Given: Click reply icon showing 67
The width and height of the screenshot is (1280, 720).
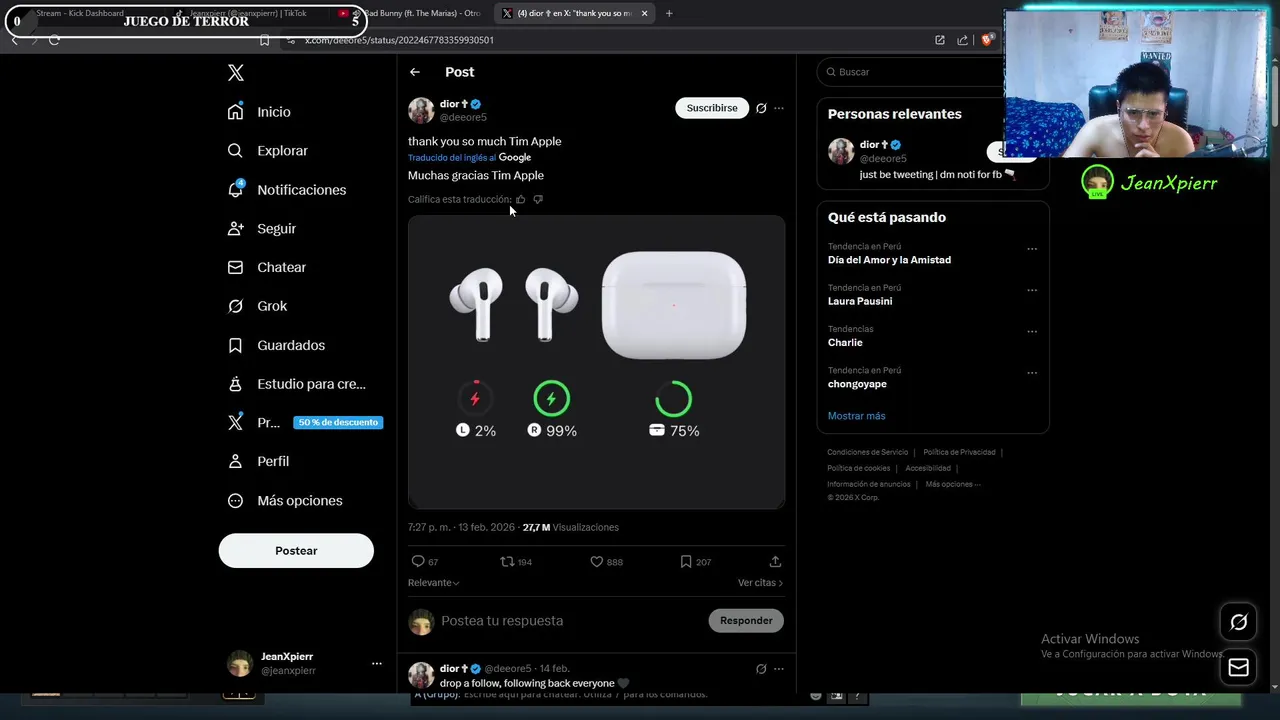Looking at the screenshot, I should [419, 562].
